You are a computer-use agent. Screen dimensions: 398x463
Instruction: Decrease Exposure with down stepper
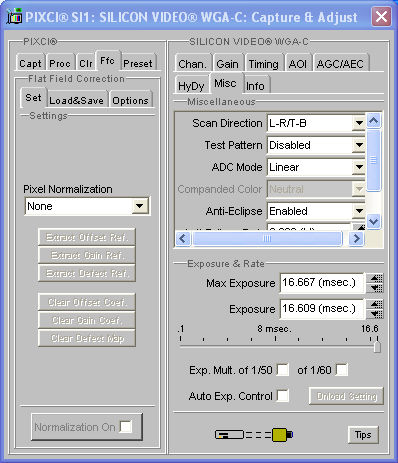coord(375,314)
